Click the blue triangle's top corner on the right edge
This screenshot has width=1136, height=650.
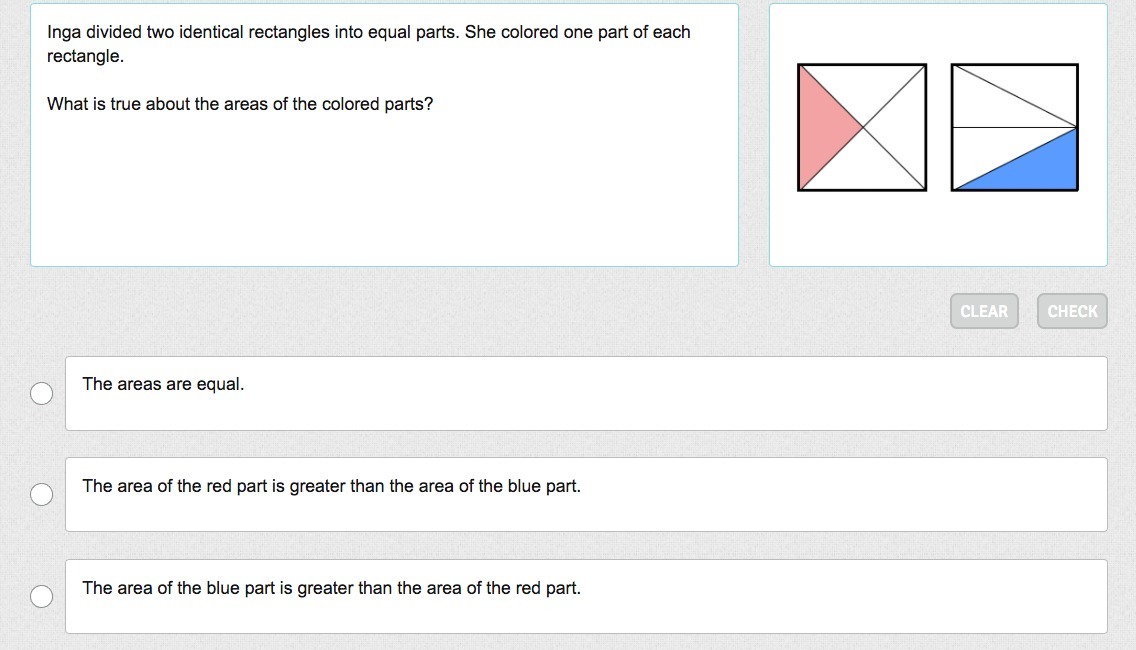(1076, 129)
